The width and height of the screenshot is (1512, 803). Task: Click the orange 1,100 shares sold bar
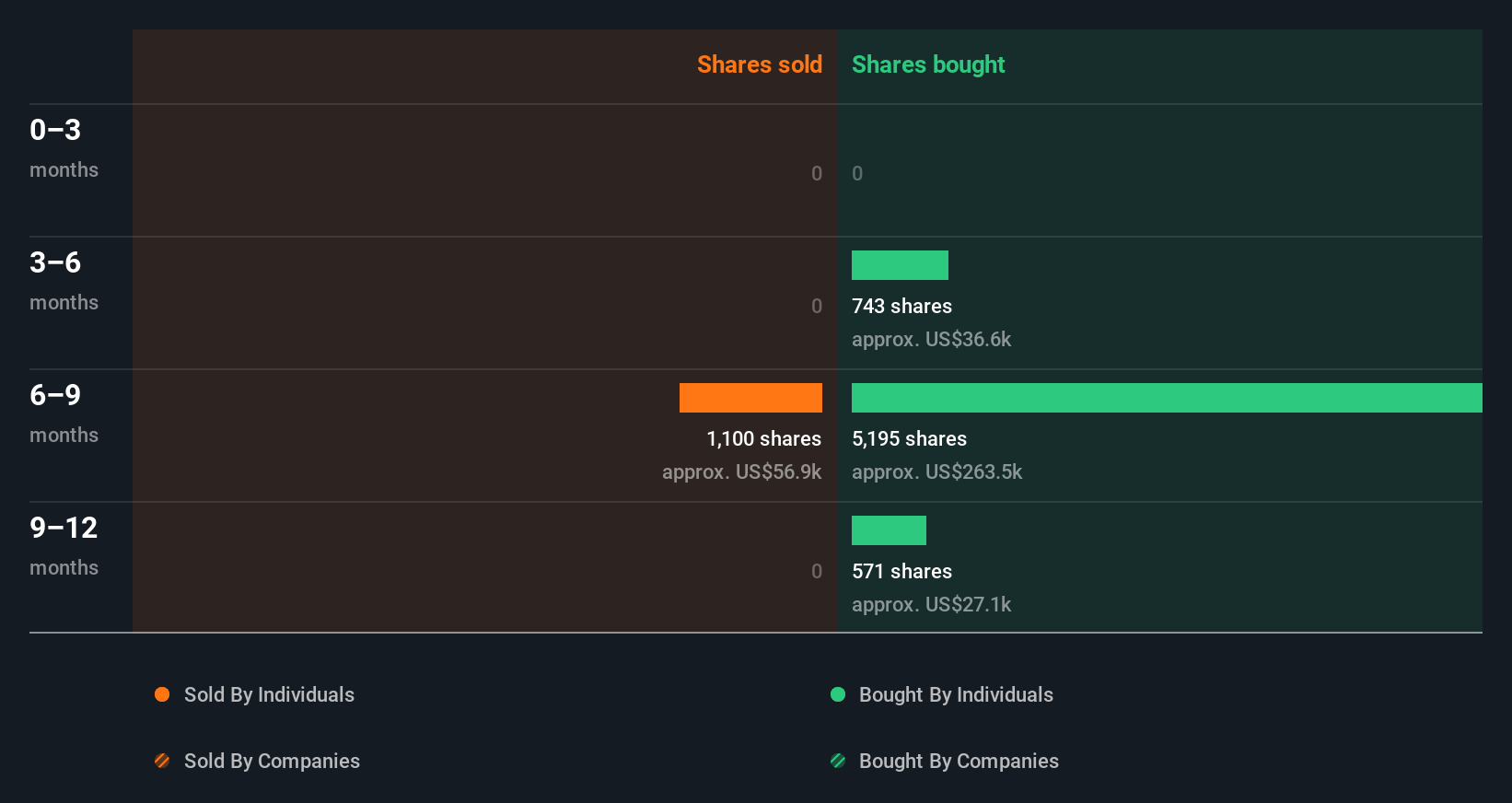click(750, 398)
